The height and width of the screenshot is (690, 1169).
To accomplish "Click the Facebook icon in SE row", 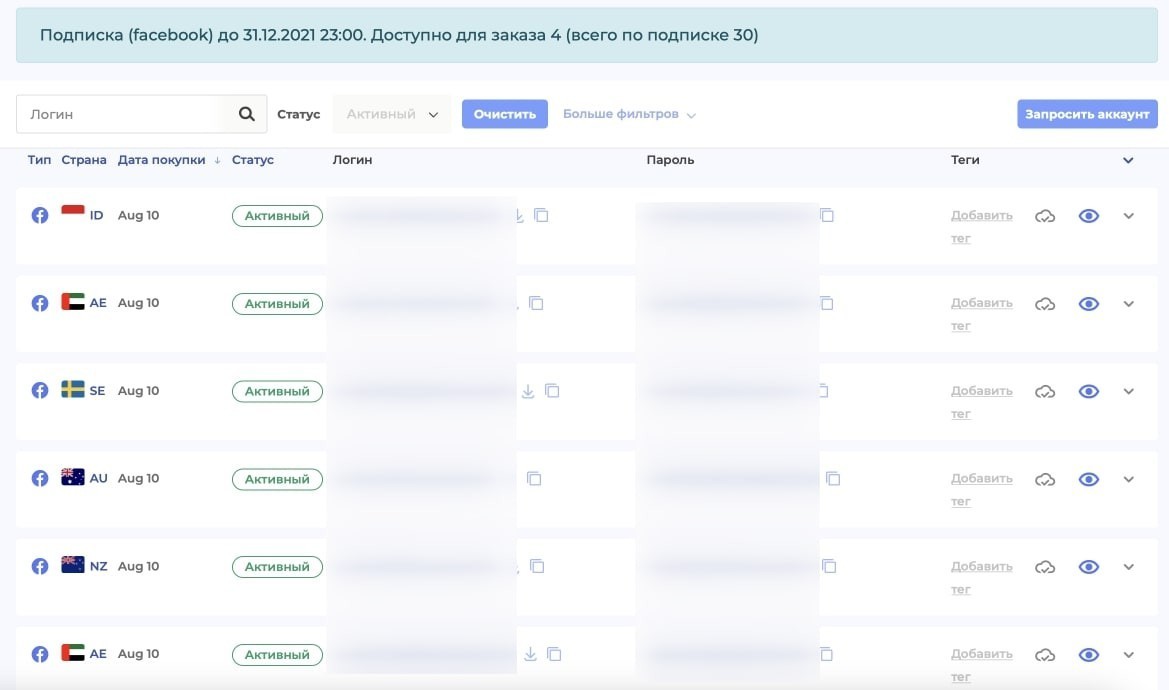I will tap(40, 390).
